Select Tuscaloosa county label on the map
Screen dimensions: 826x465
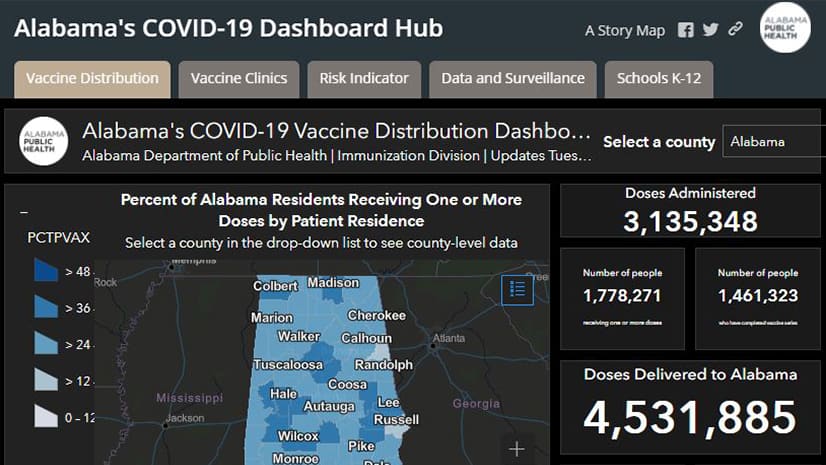tap(288, 364)
